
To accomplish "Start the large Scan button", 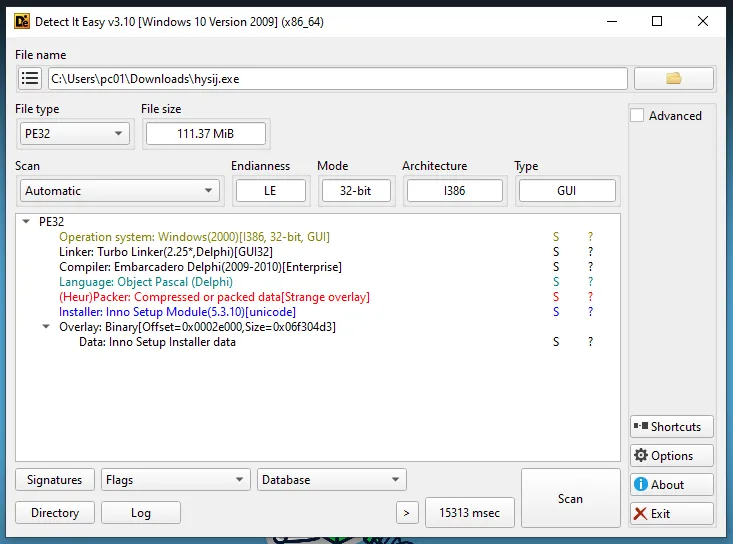I will 570,498.
